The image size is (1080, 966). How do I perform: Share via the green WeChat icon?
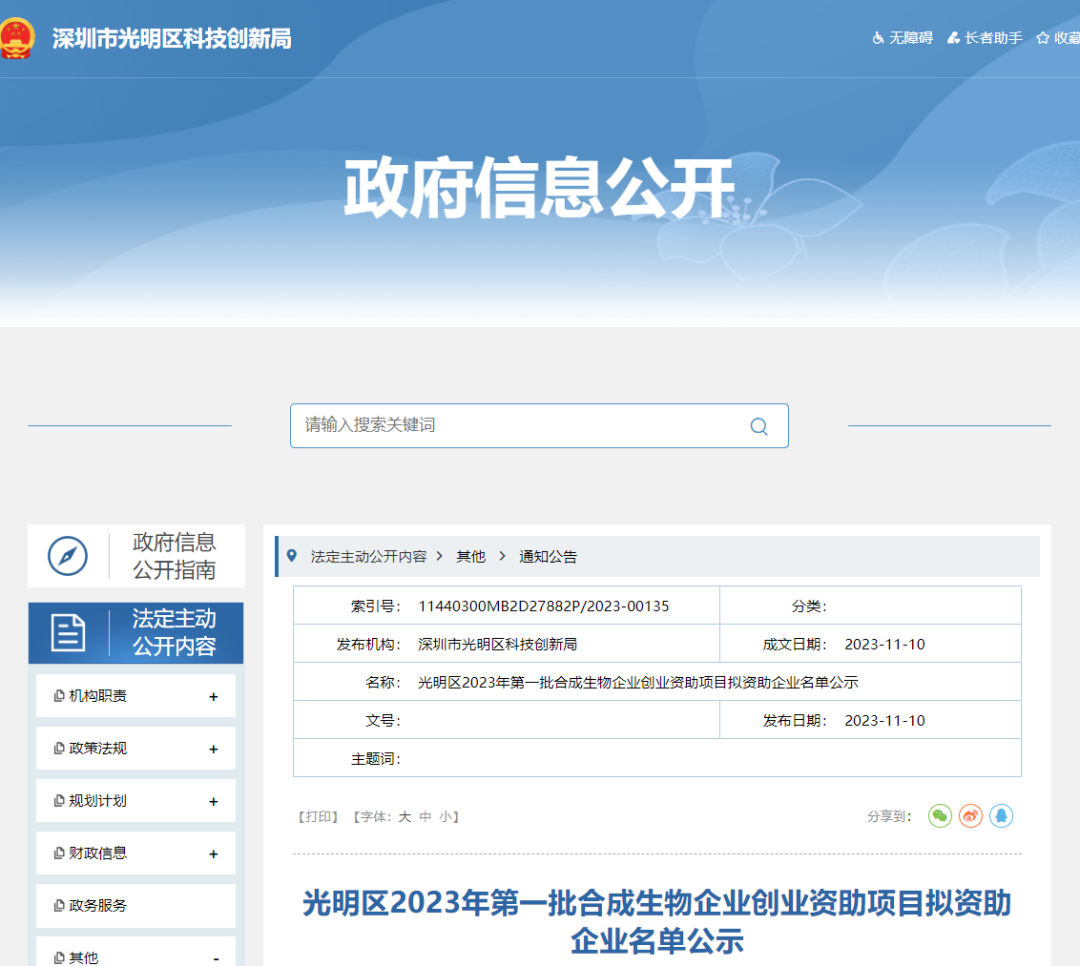click(940, 816)
